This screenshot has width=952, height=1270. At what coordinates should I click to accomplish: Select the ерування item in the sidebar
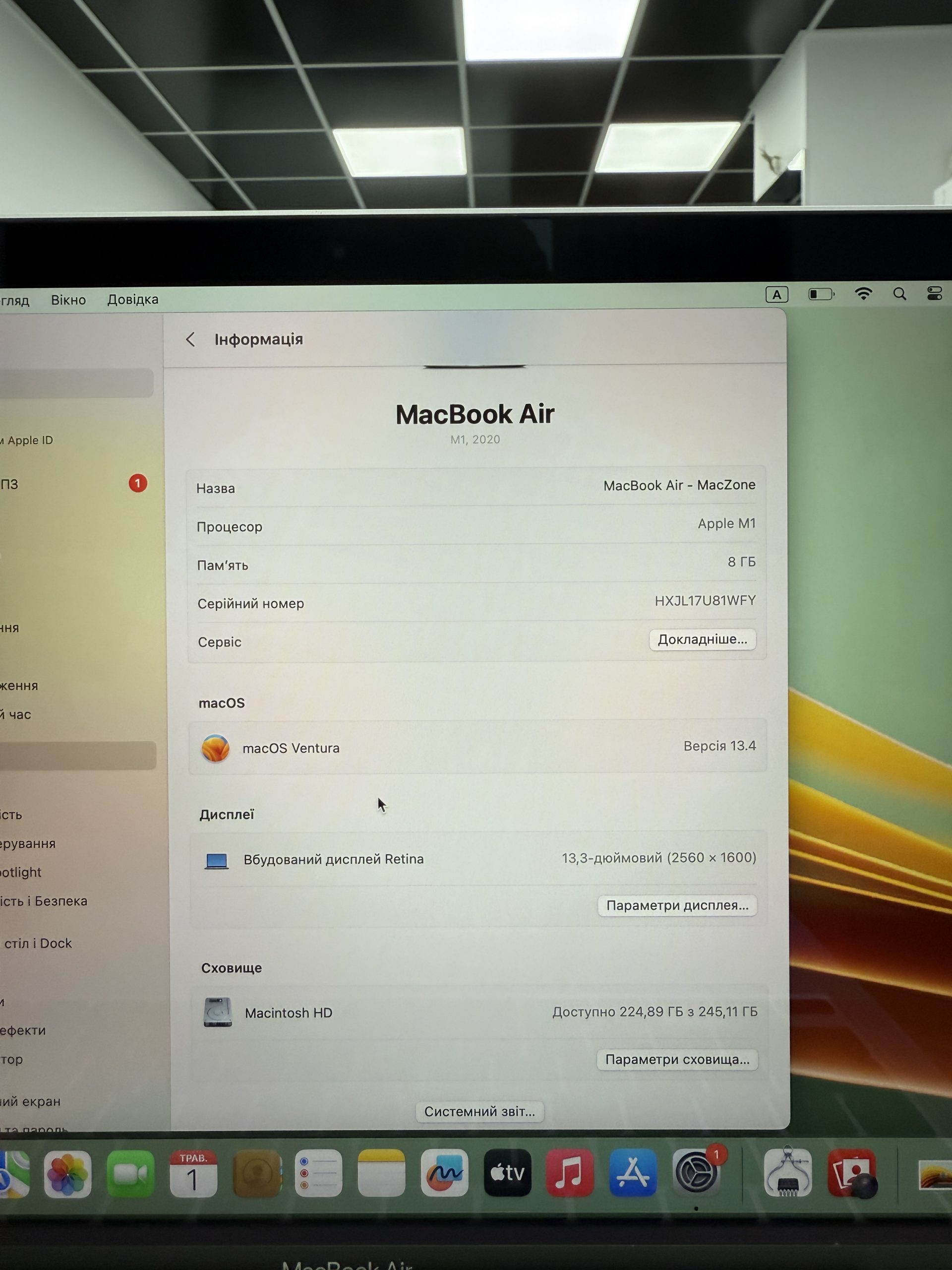[x=28, y=843]
